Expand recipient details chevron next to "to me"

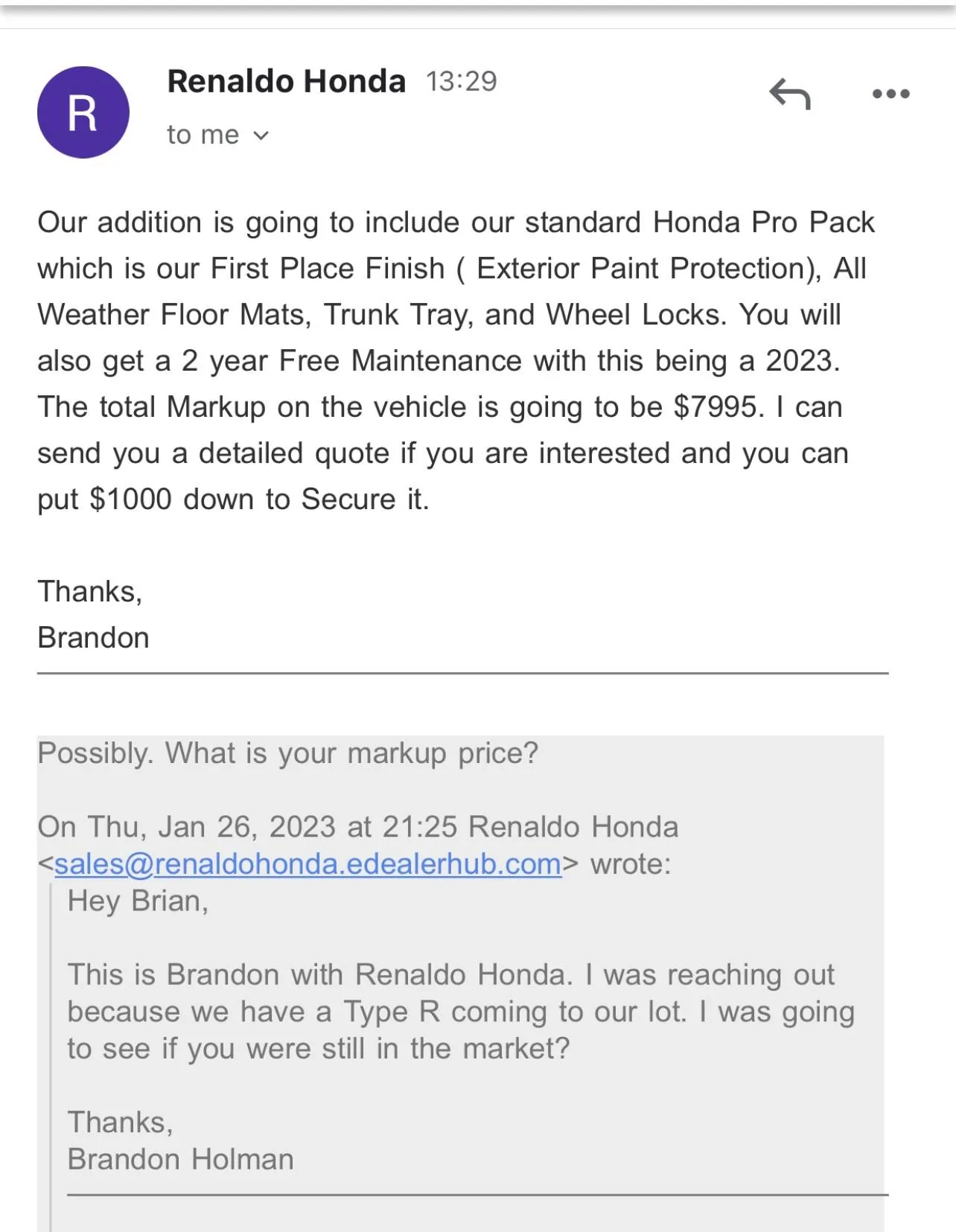261,135
